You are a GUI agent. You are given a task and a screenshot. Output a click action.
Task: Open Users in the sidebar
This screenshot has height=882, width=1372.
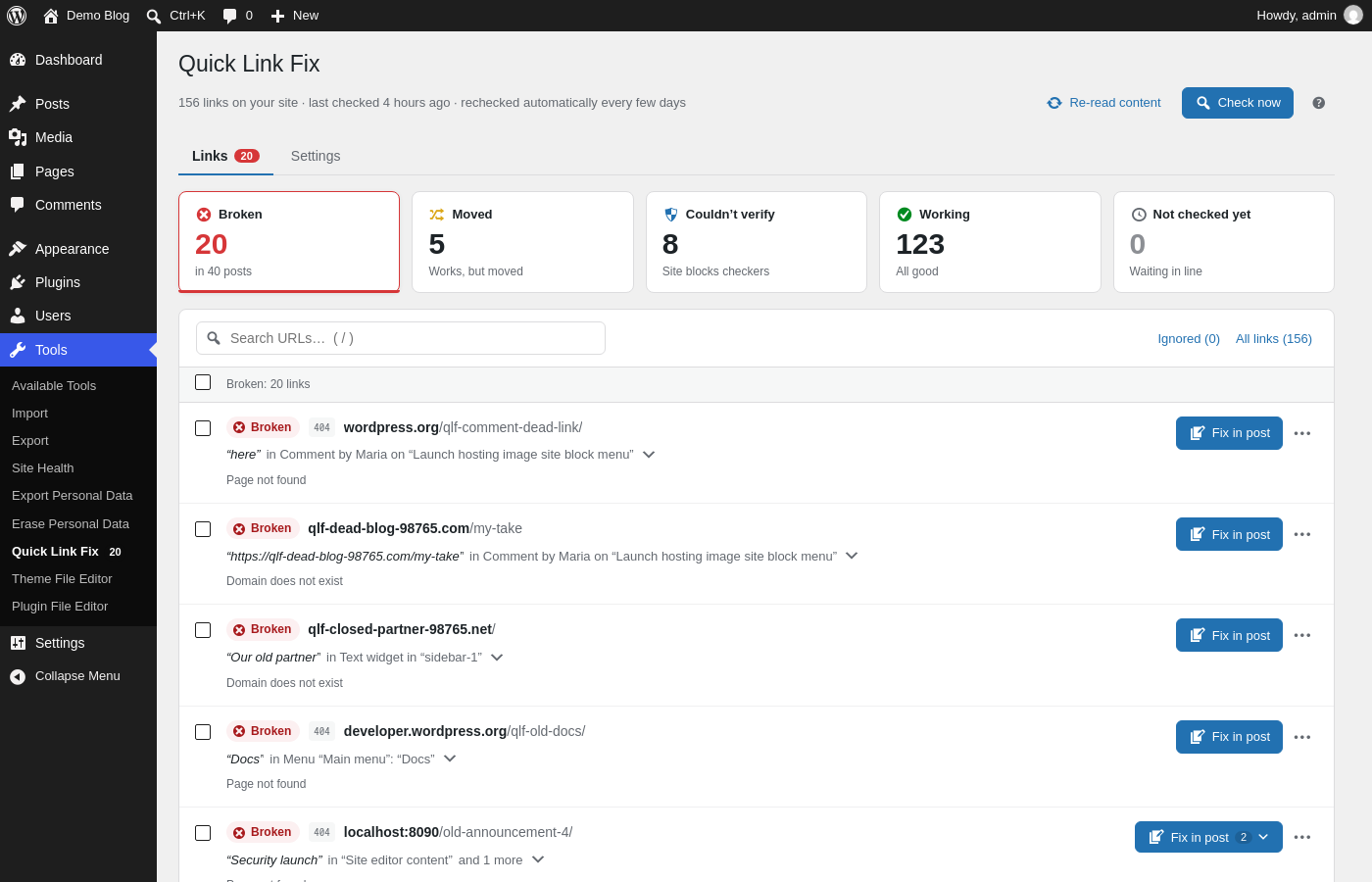[x=78, y=316]
